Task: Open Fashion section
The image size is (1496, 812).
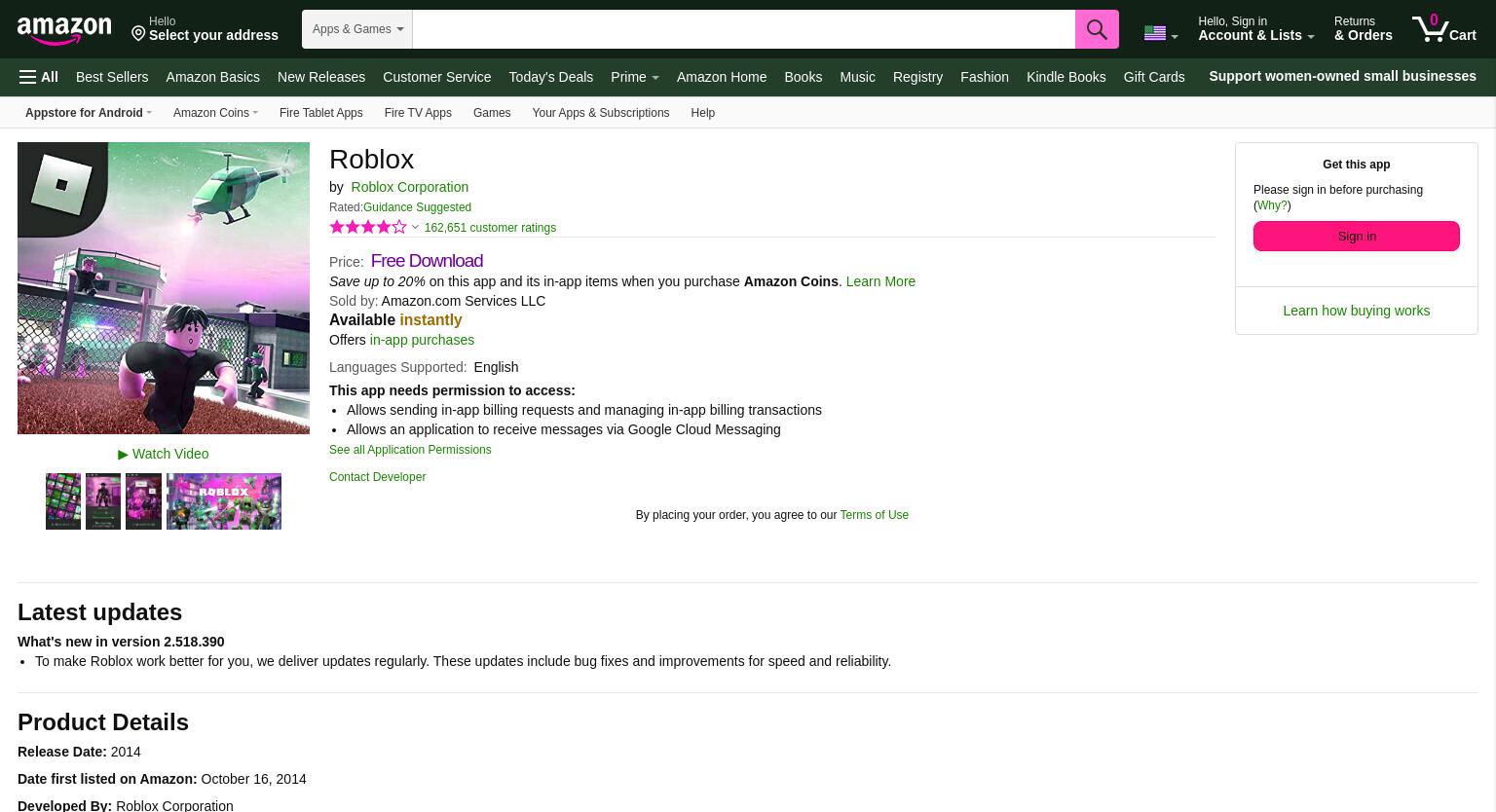Action: (x=985, y=77)
